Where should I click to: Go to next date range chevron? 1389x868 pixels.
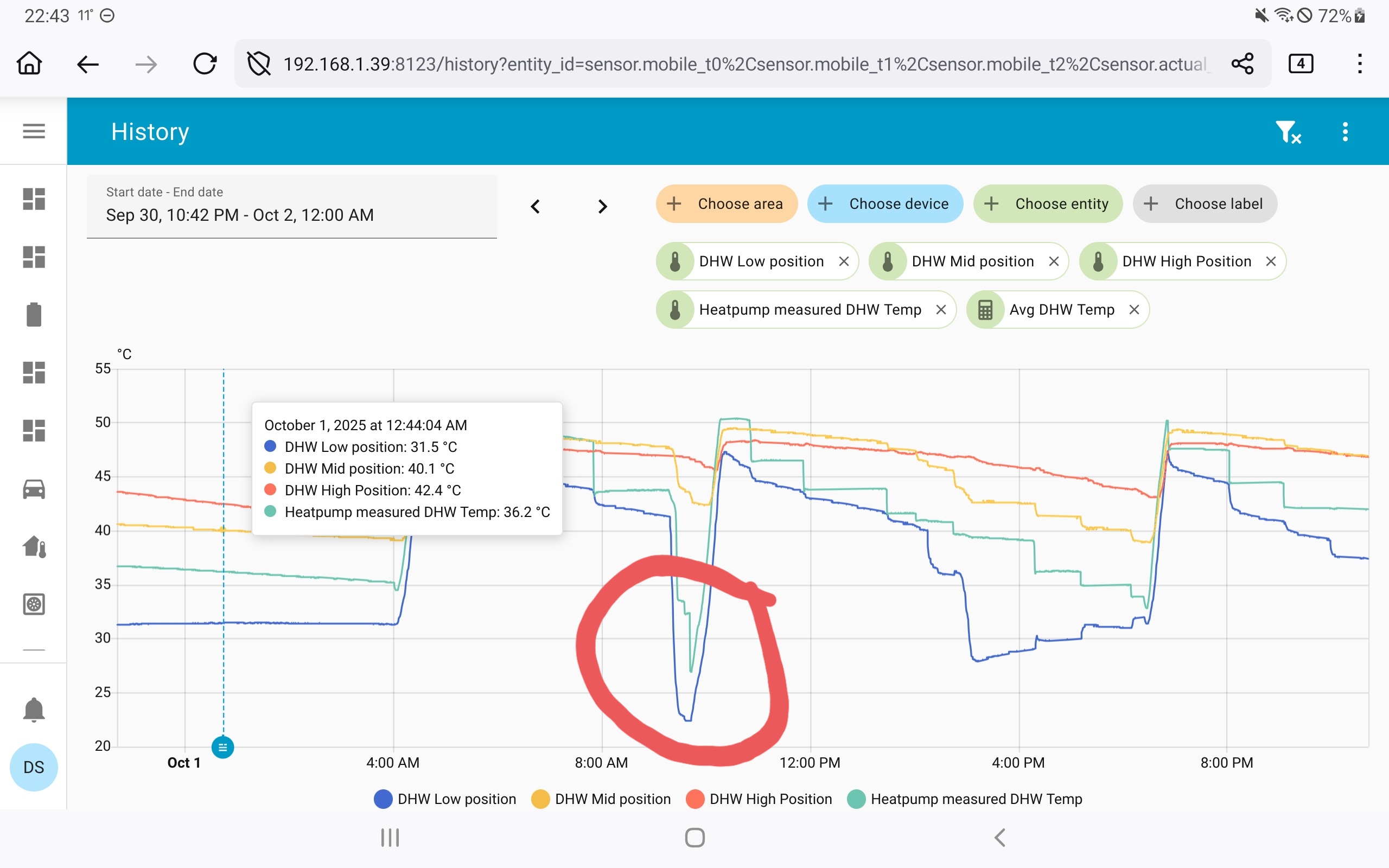click(x=602, y=207)
